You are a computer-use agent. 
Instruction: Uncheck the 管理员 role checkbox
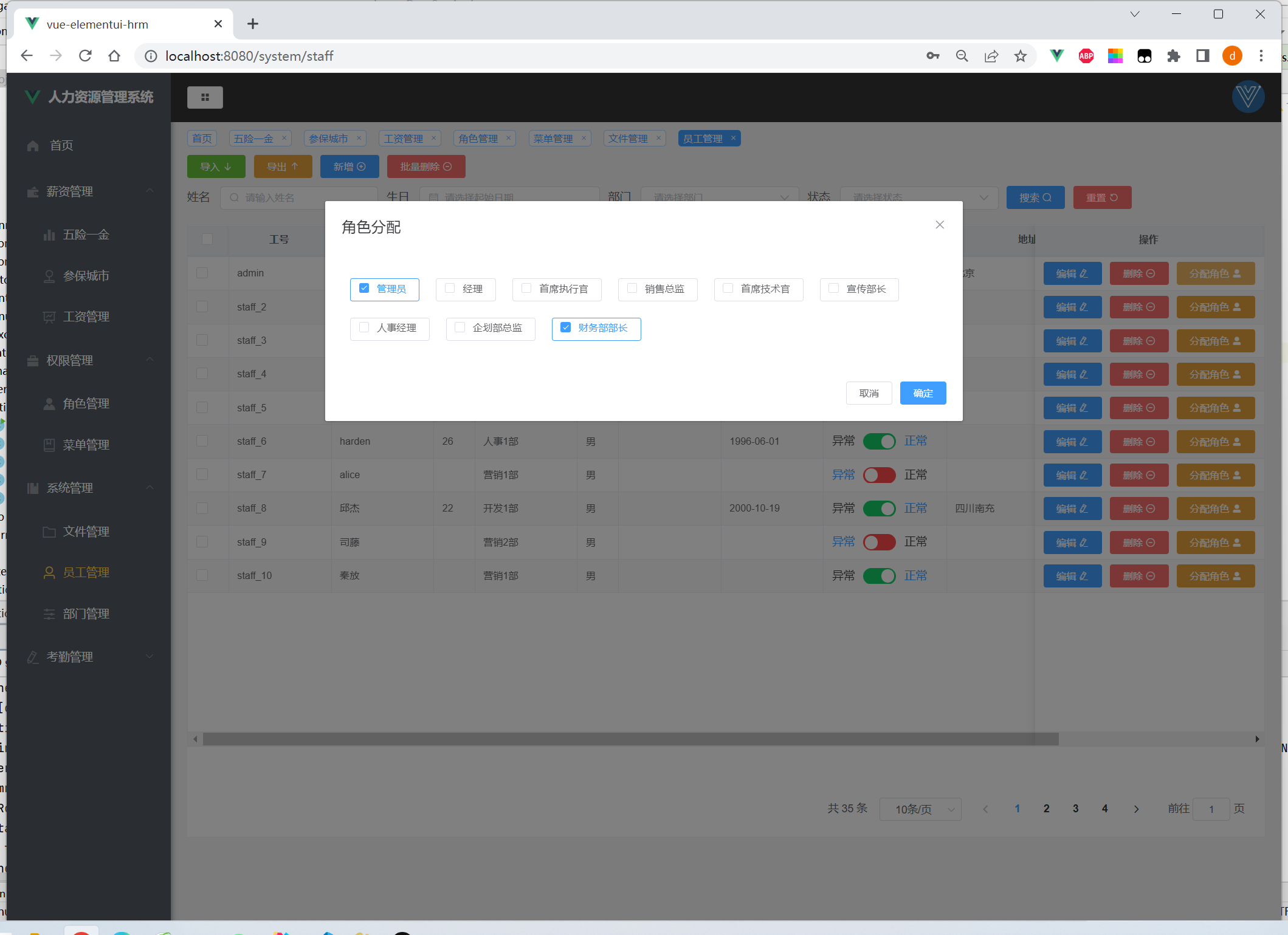point(364,289)
